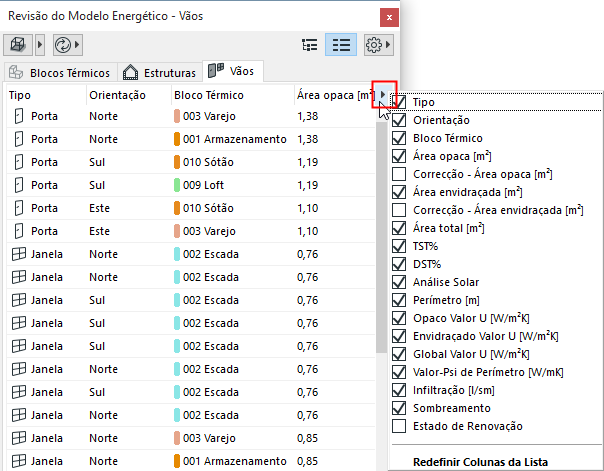Enable the Estado de Renovação checkbox
This screenshot has width=604, height=471.
tap(399, 426)
